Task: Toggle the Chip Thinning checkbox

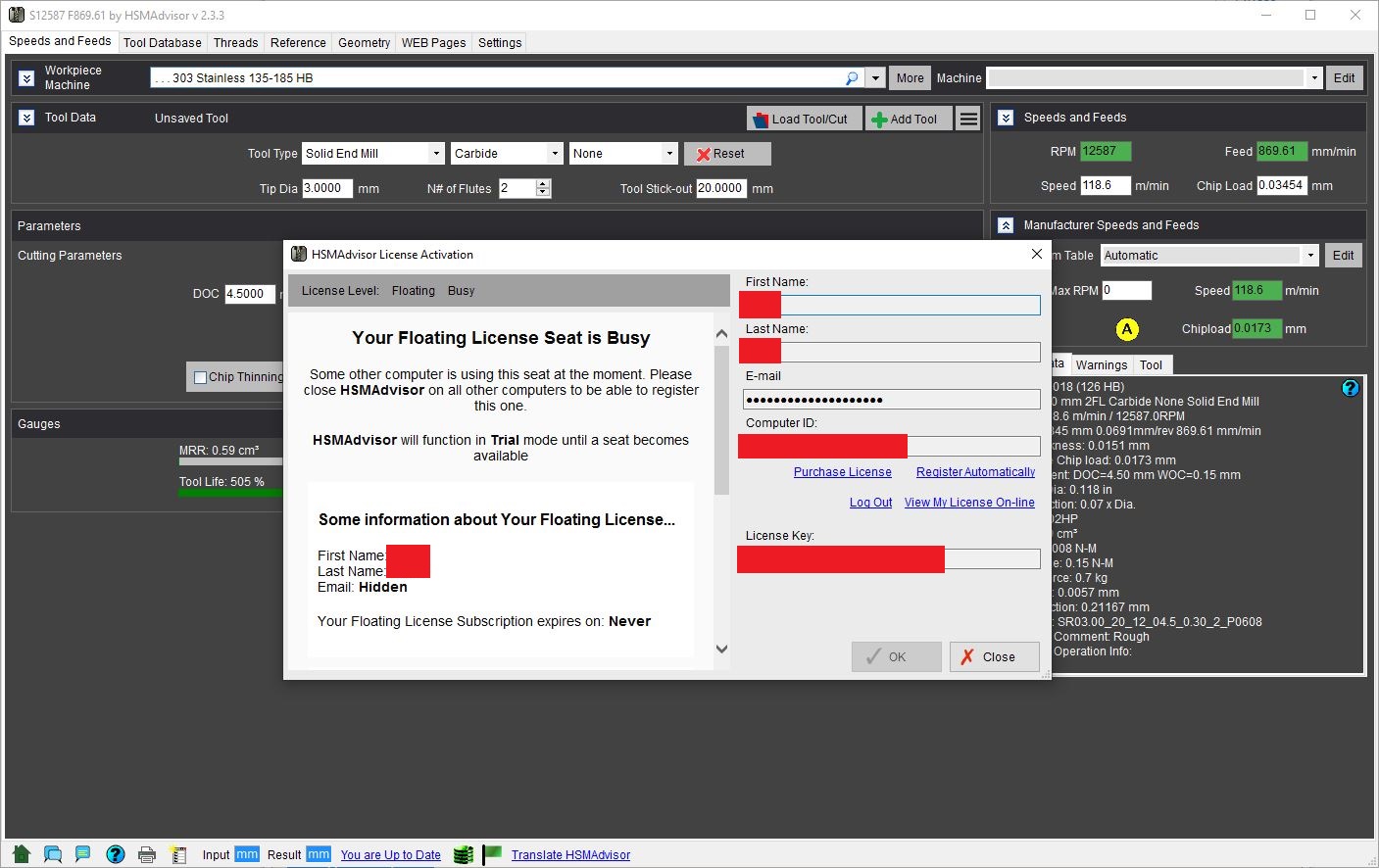Action: click(x=201, y=377)
